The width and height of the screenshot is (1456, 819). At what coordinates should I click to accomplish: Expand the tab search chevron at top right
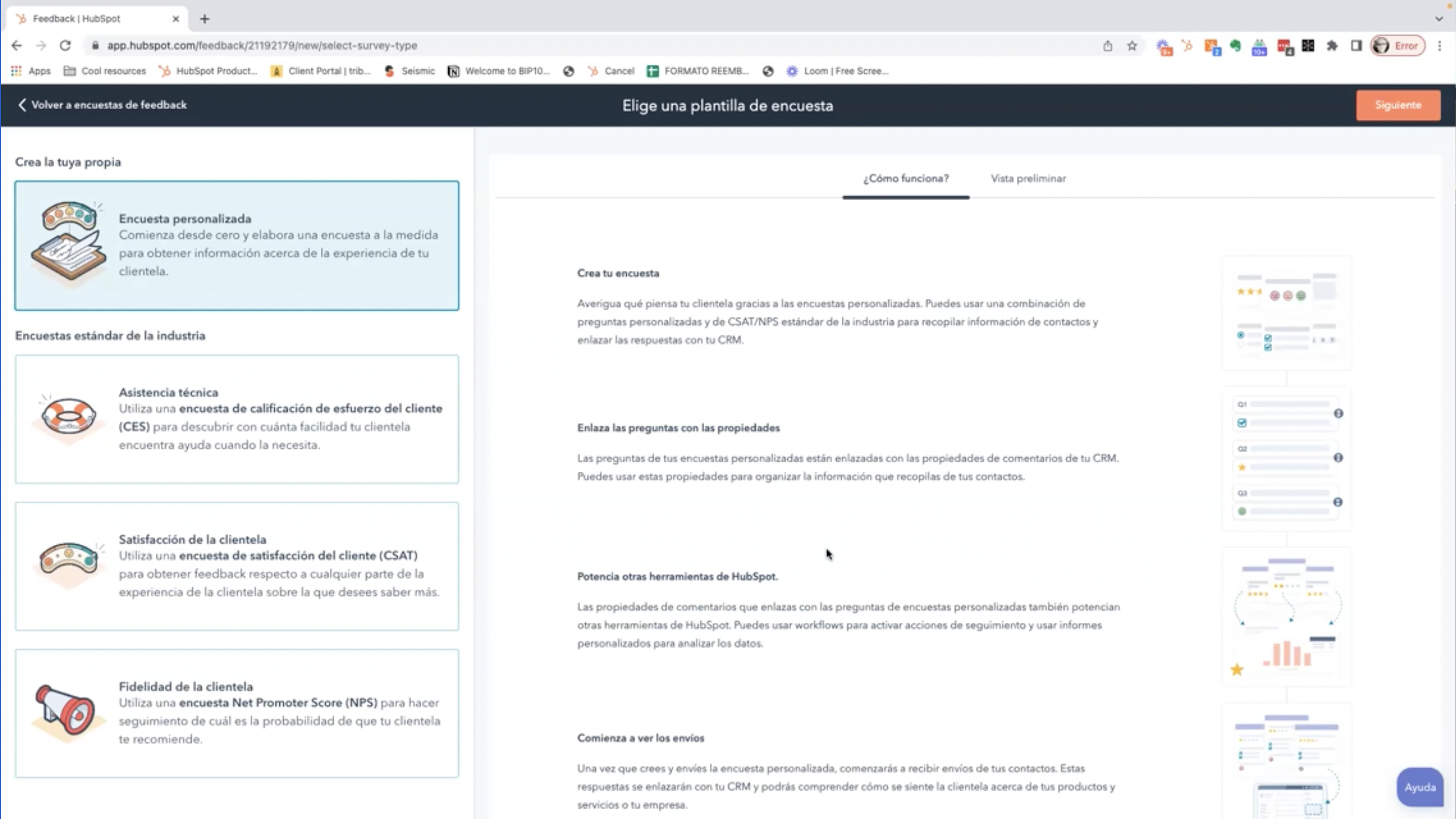point(1439,19)
